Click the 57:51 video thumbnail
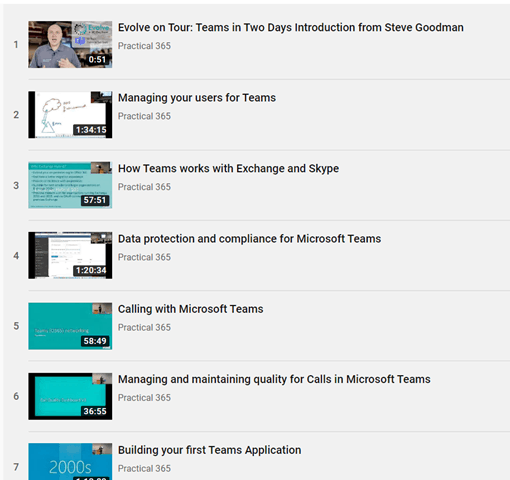This screenshot has height=480, width=510. (70, 185)
